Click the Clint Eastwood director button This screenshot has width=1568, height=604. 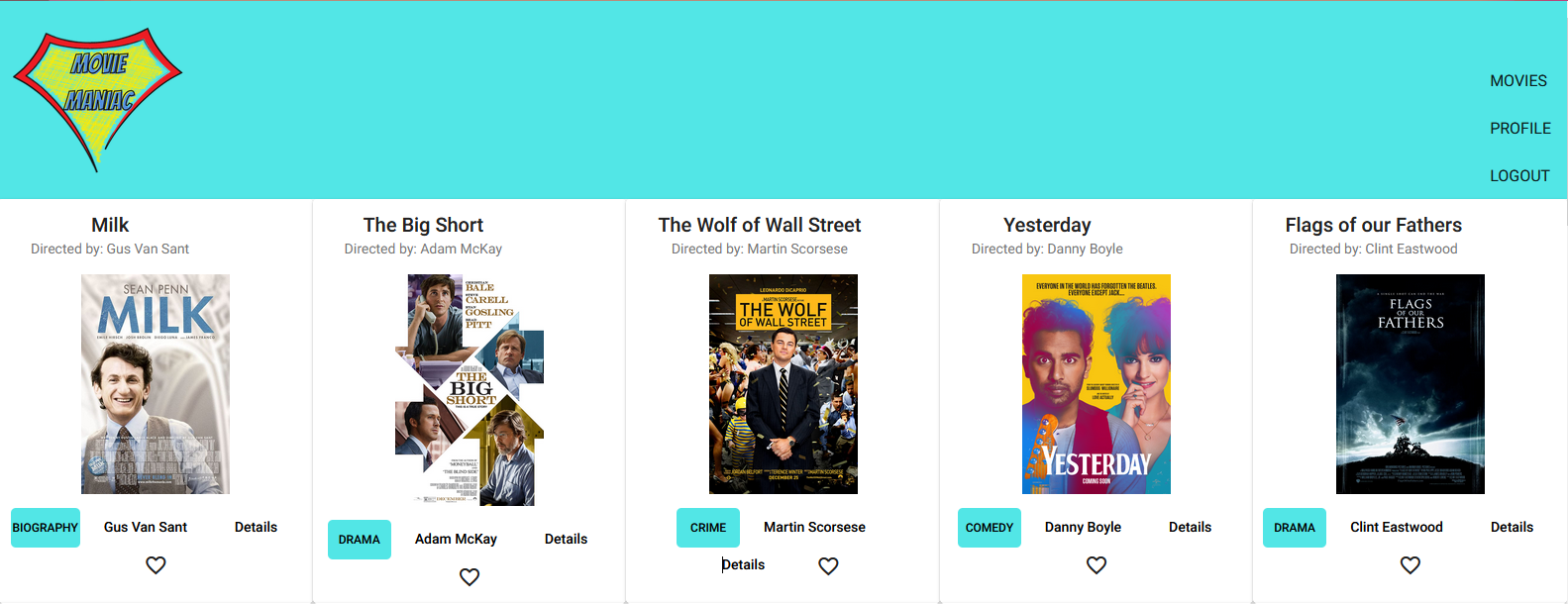coord(1397,528)
